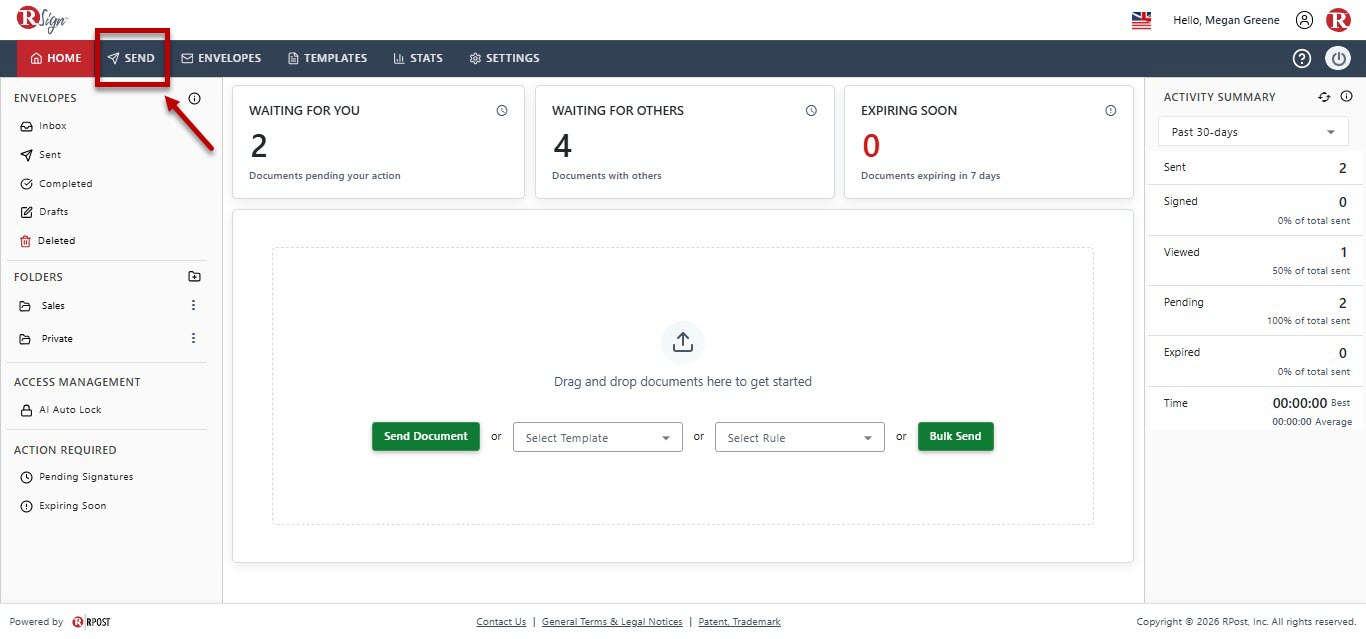Go to the Stats tab
The height and width of the screenshot is (639, 1366).
pyautogui.click(x=418, y=58)
